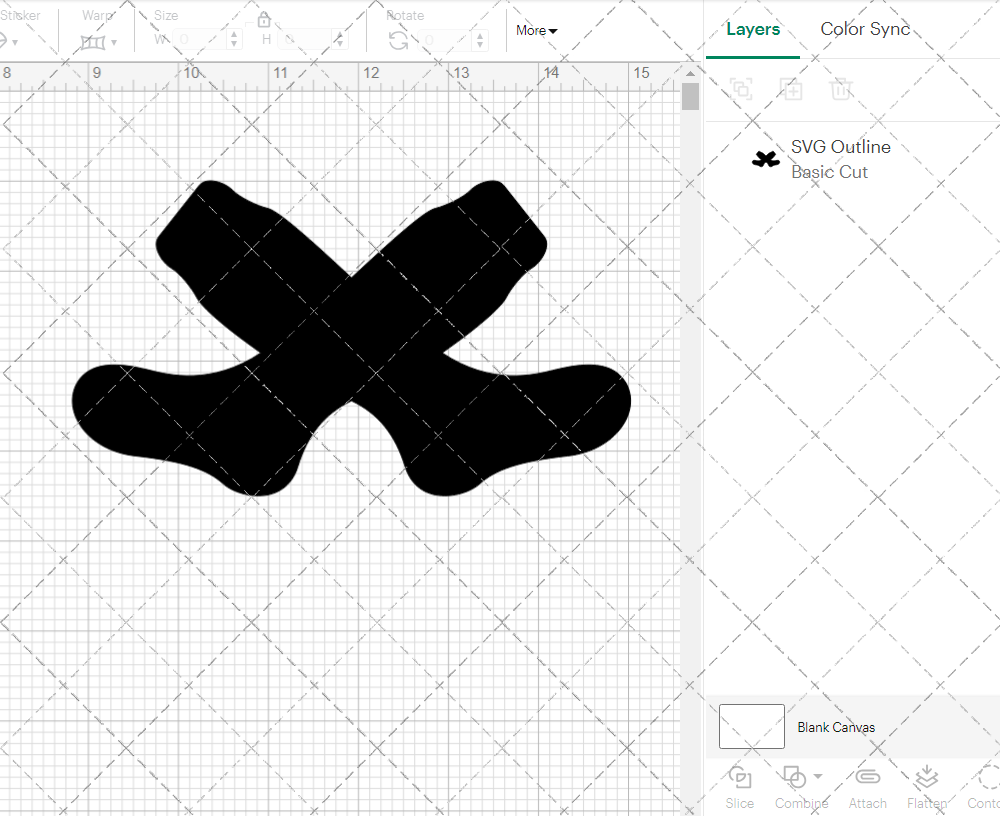Viewport: 1000px width, 816px height.
Task: Open the Color Sync tab
Action: (865, 29)
